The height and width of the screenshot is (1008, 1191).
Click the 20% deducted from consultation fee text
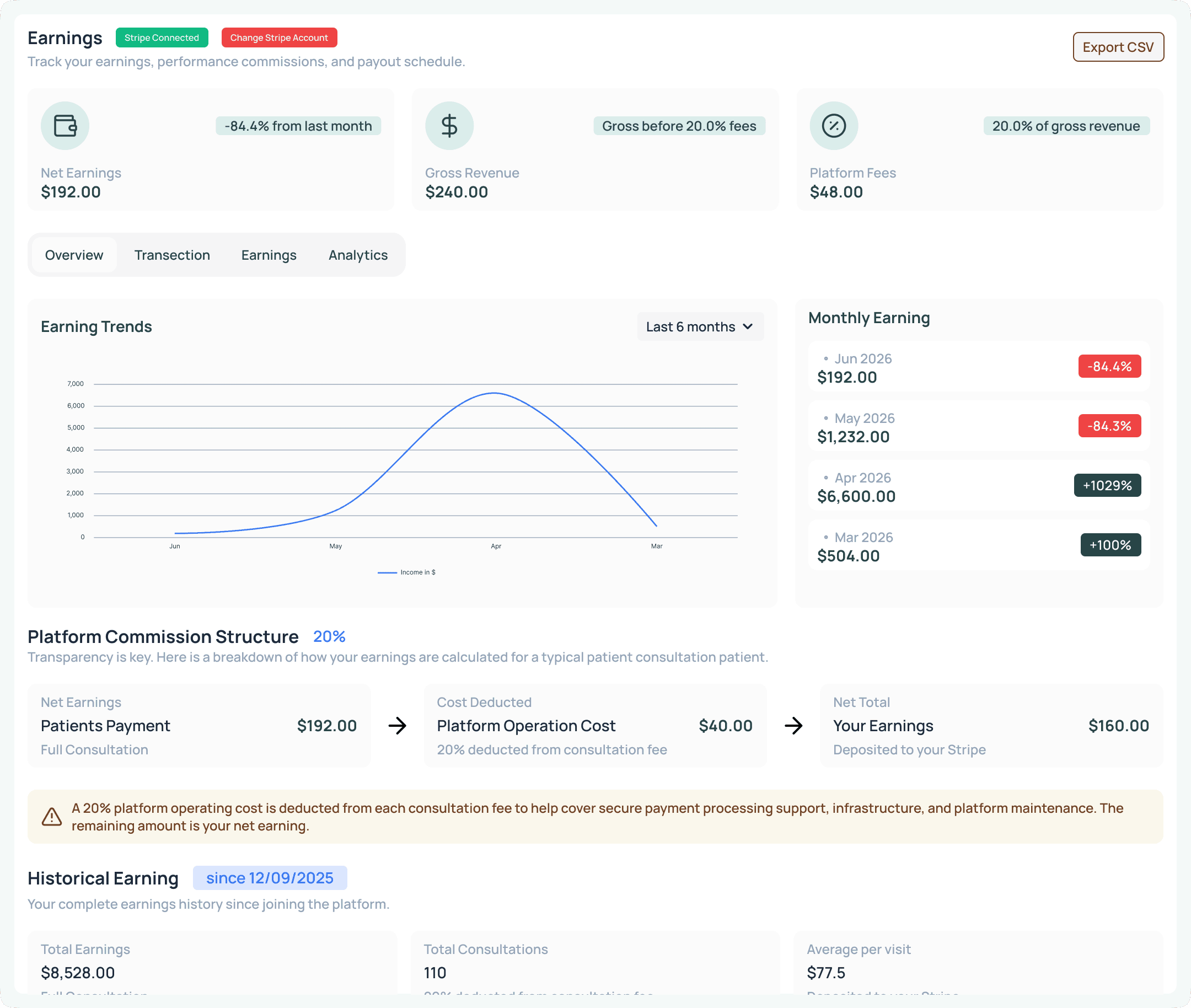[x=552, y=750]
